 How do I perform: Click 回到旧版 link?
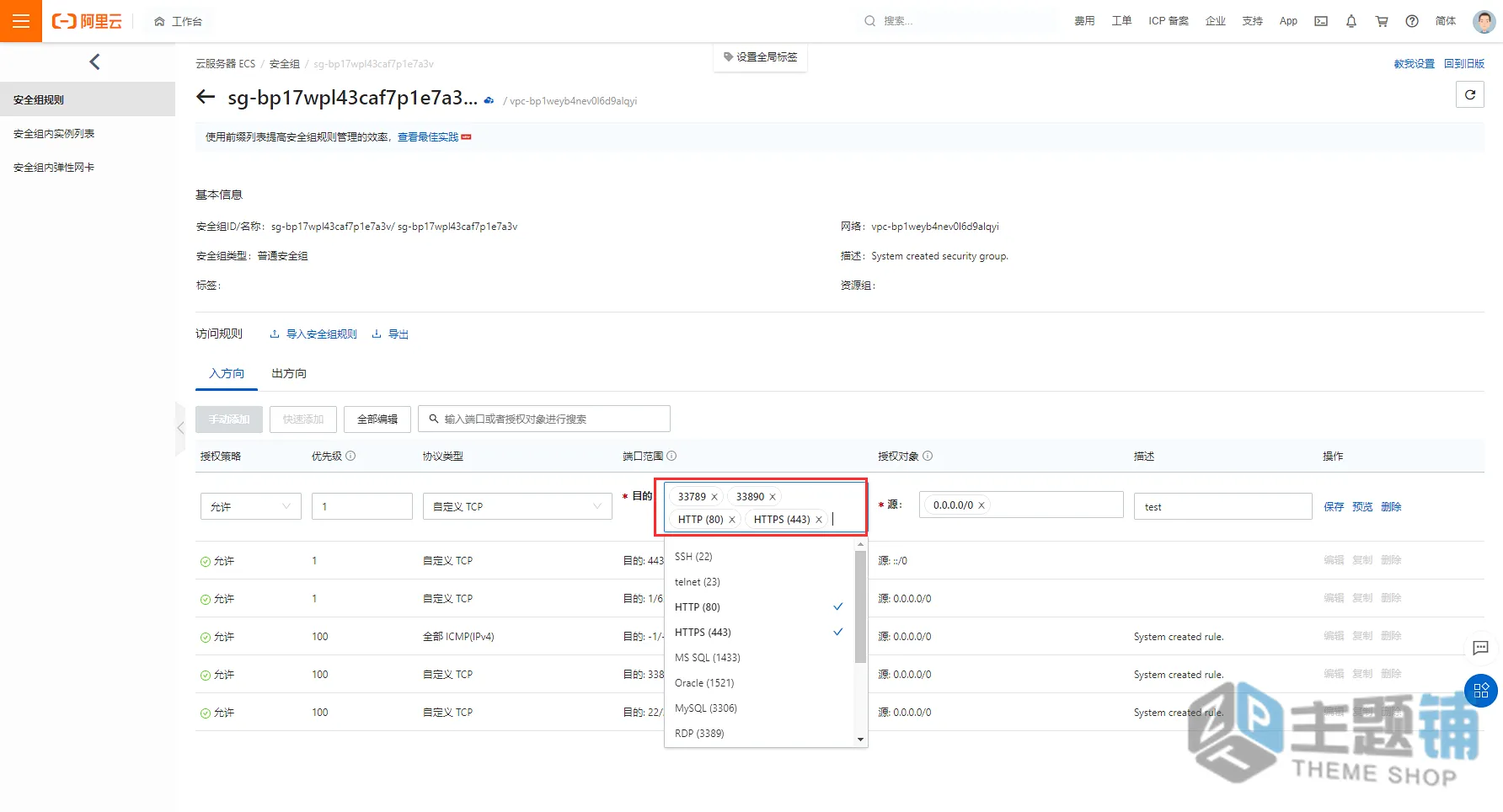(1464, 64)
